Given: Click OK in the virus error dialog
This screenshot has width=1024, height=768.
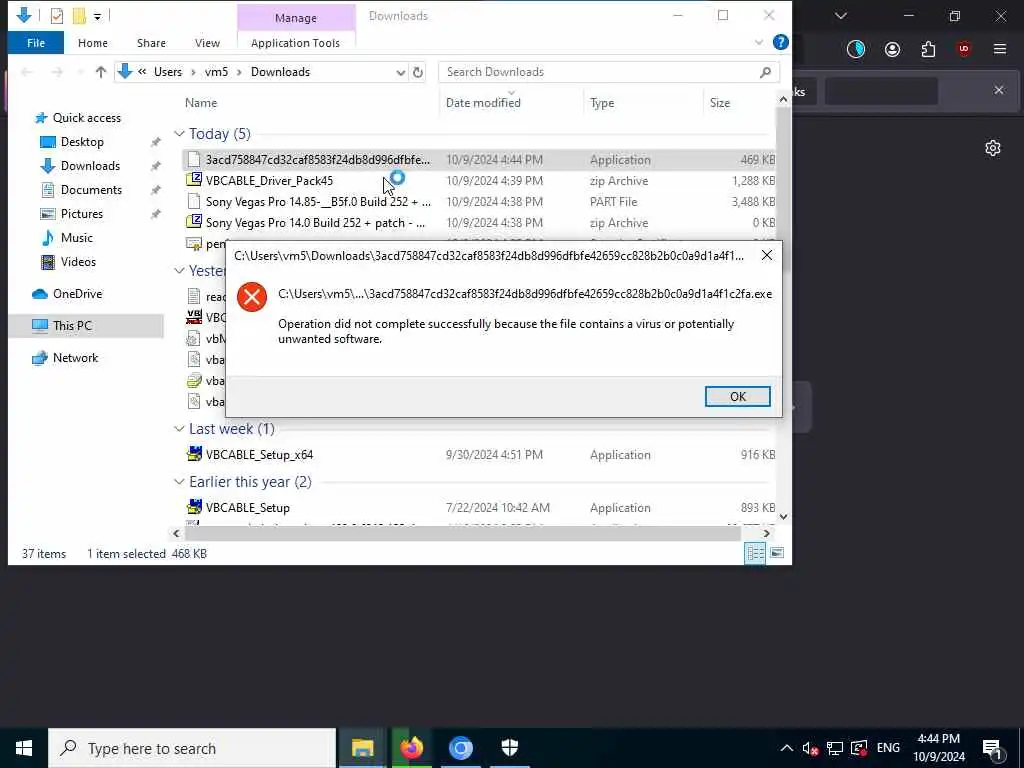Looking at the screenshot, I should [737, 396].
